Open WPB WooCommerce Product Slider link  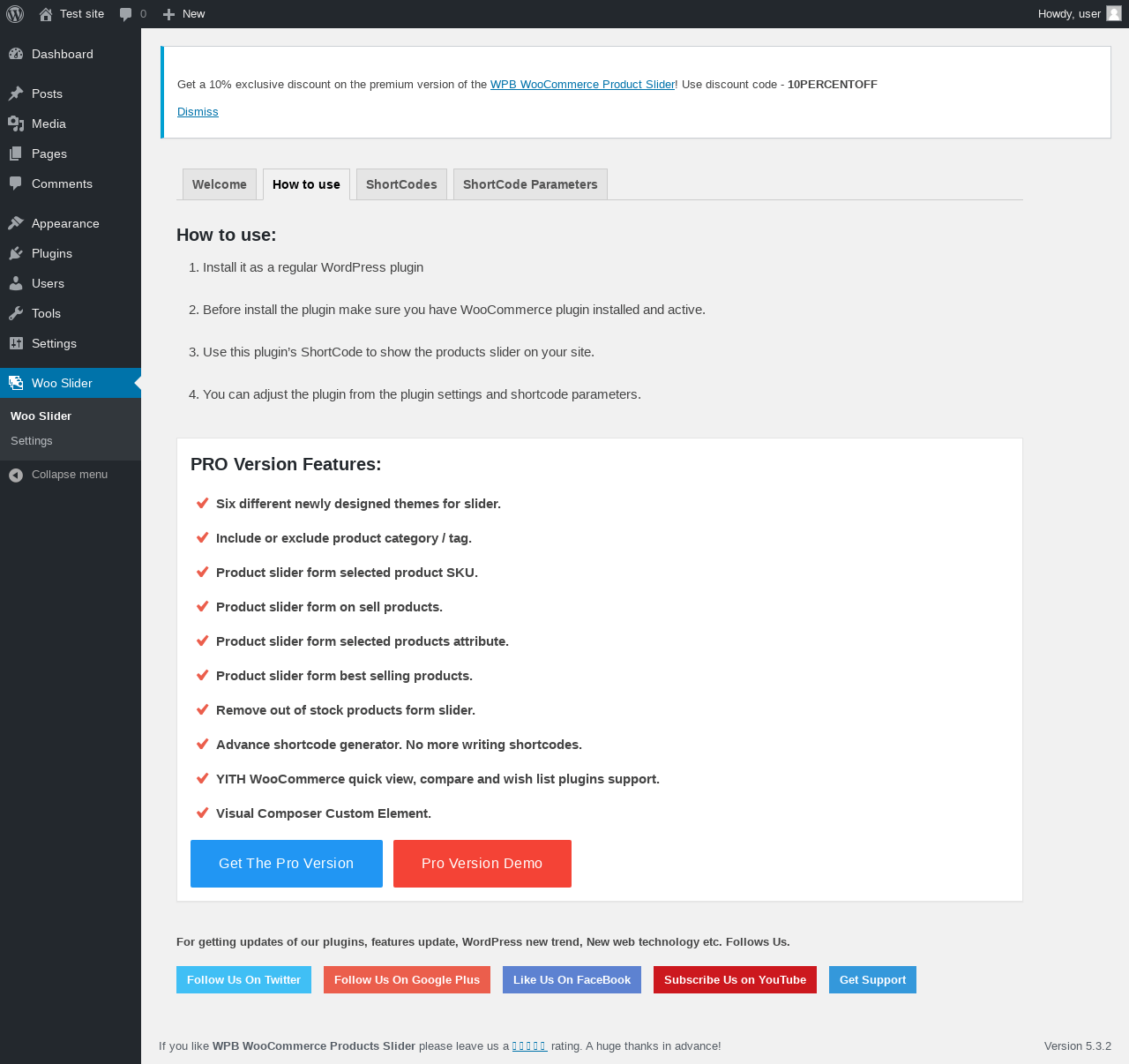[582, 85]
